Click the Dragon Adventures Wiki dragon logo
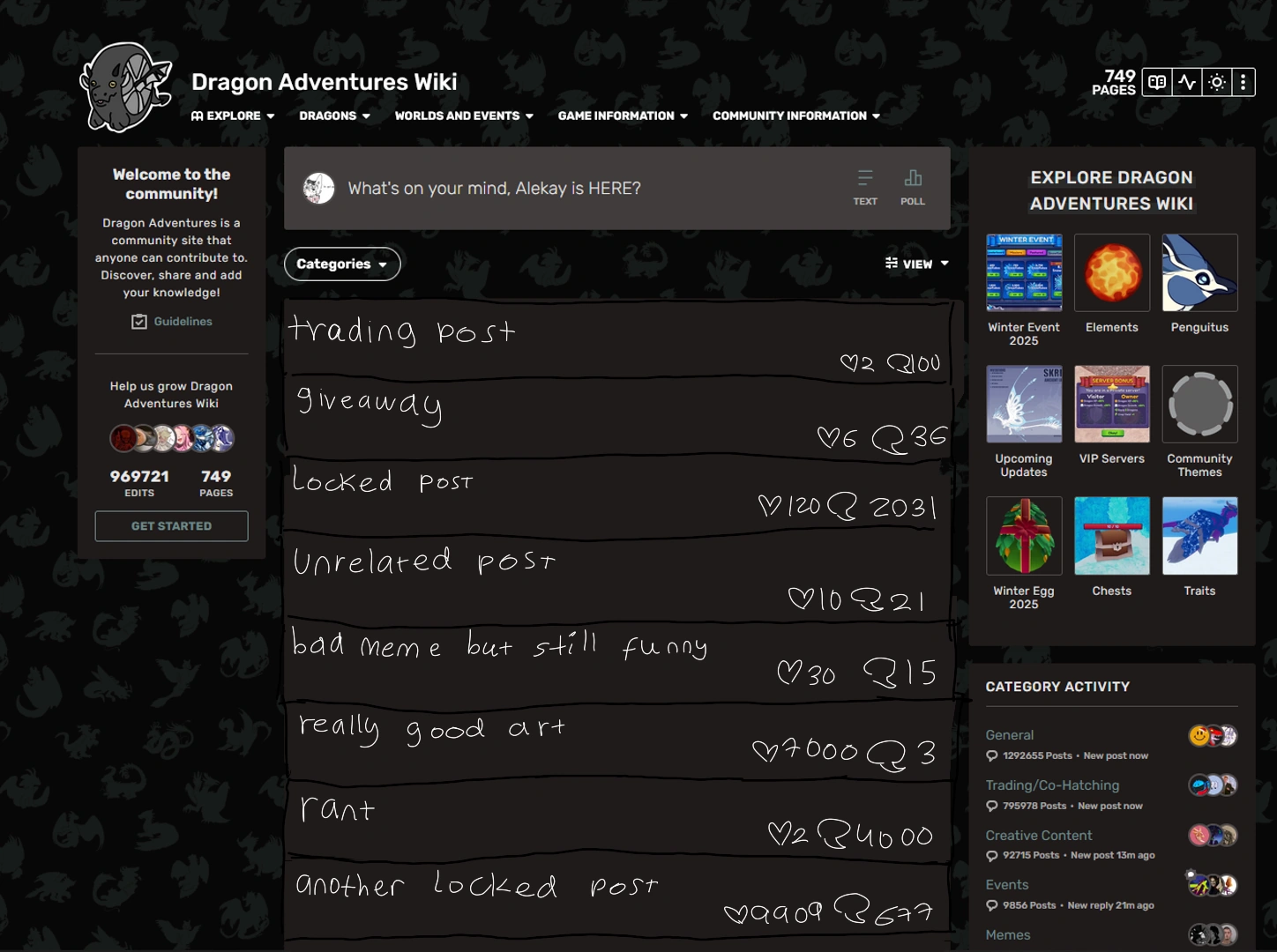The image size is (1277, 952). [126, 86]
